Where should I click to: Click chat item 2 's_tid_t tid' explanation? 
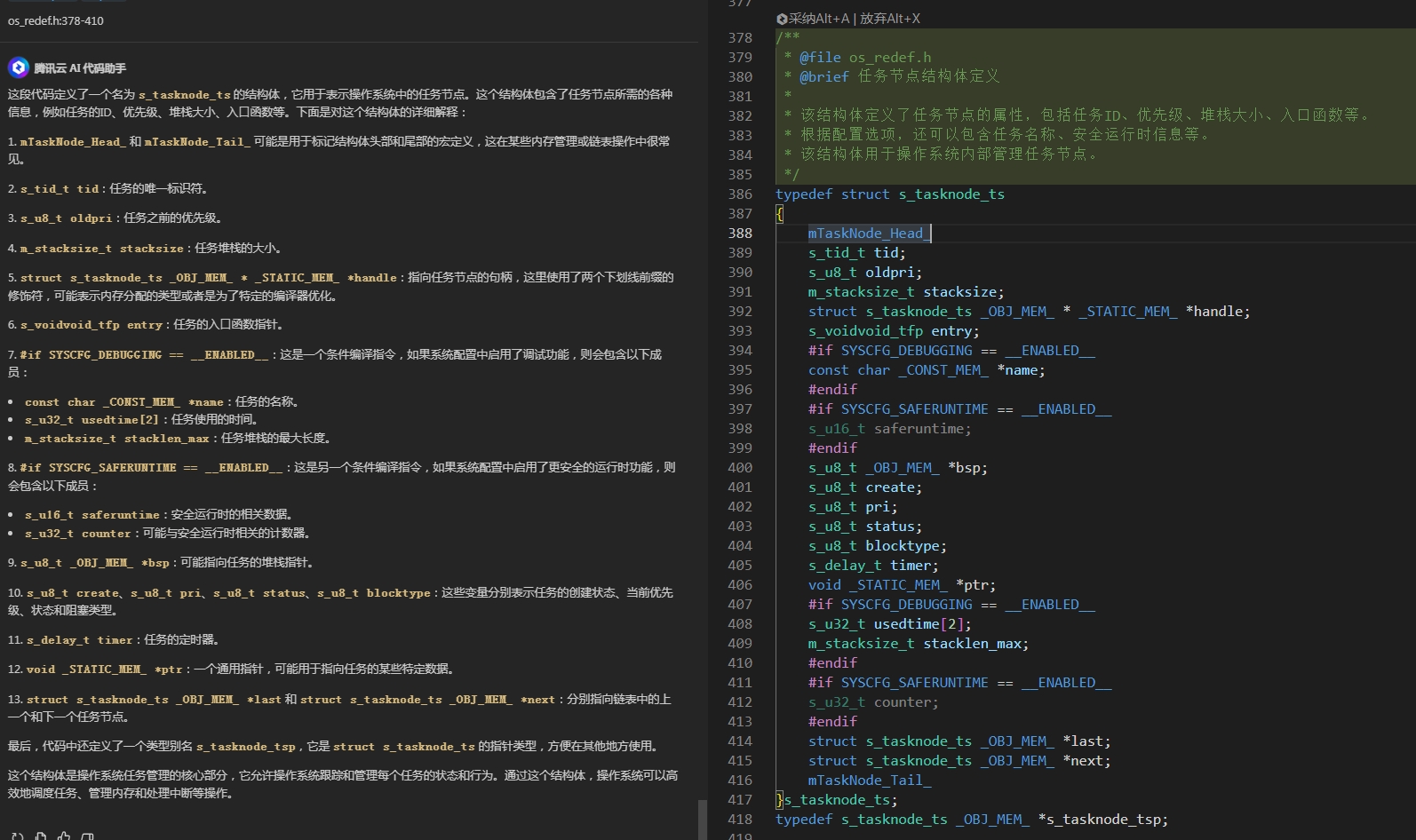(x=107, y=188)
